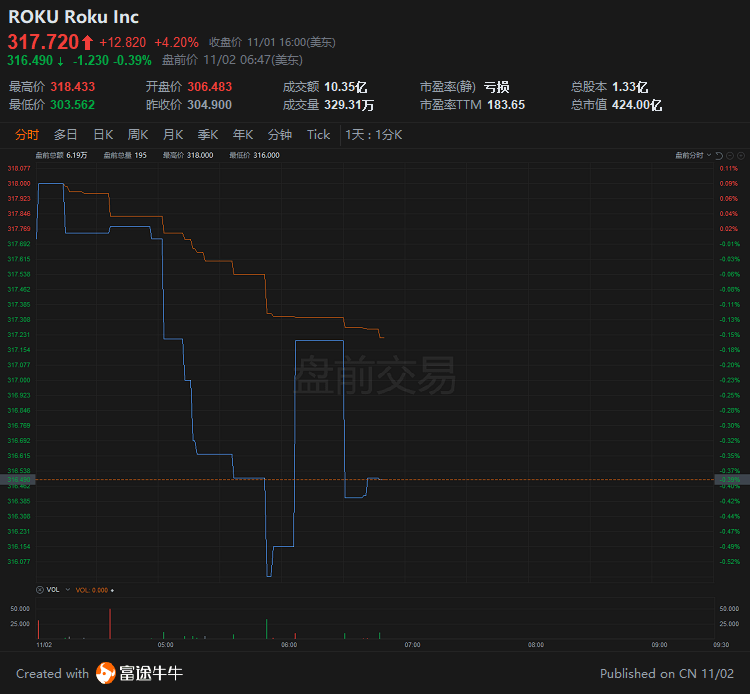Click Published on CN 11/02 text

tap(667, 673)
